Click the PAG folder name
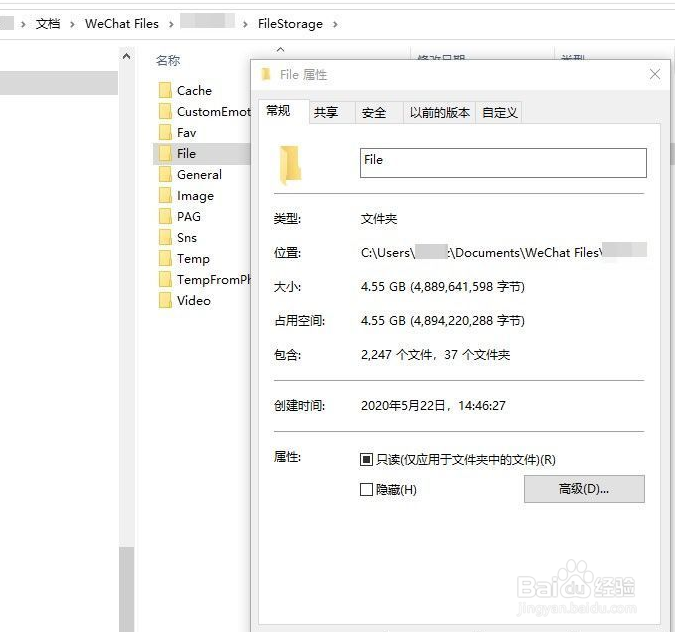Screen dimensions: 675x632 (x=189, y=217)
